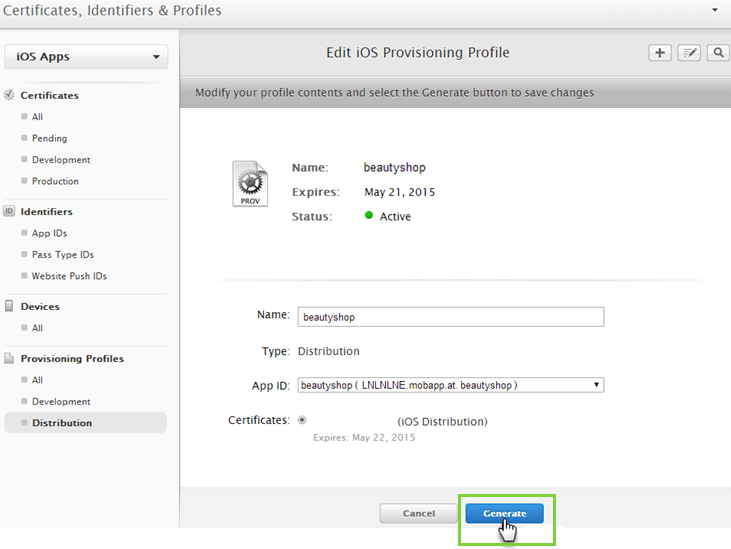The image size is (731, 549).
Task: Open Distribution under Provisioning Profiles
Action: (x=62, y=423)
